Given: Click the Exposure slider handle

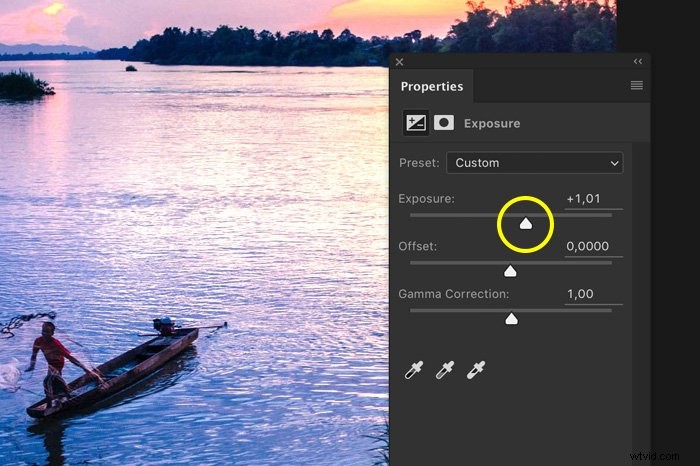Looking at the screenshot, I should click(x=526, y=224).
